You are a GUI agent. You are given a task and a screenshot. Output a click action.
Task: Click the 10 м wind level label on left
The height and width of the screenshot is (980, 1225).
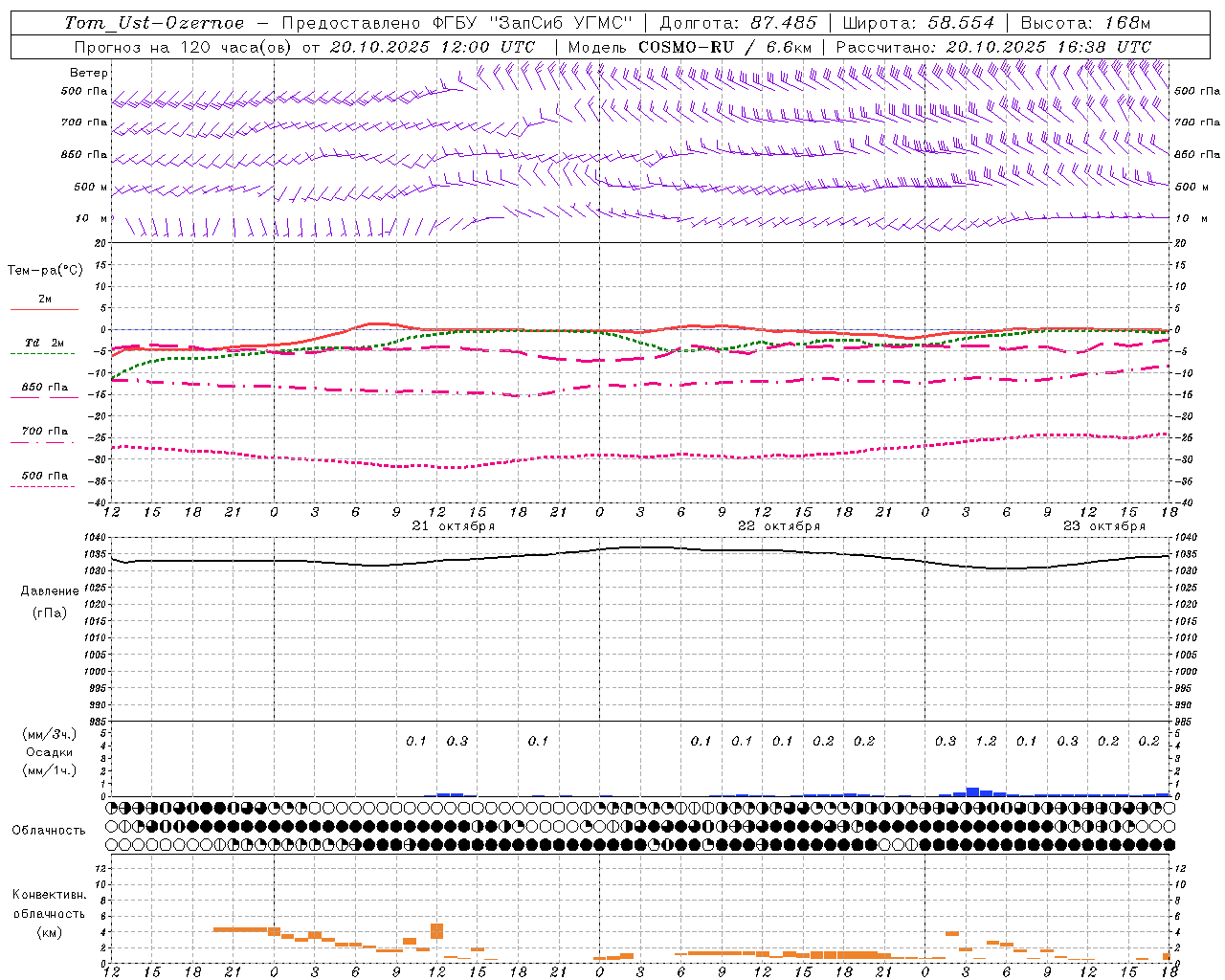tap(92, 218)
